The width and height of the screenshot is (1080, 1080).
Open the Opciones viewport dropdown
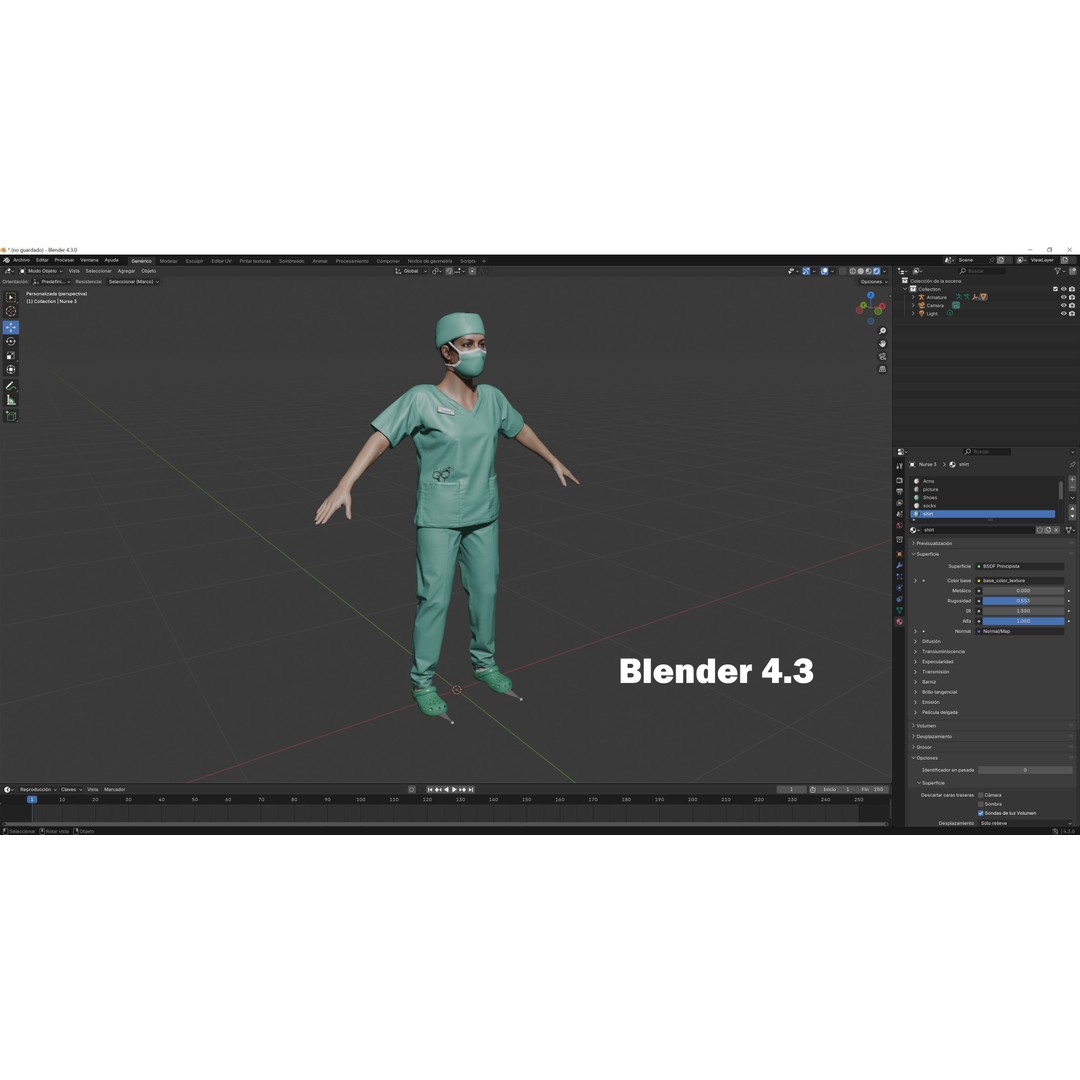(x=873, y=282)
